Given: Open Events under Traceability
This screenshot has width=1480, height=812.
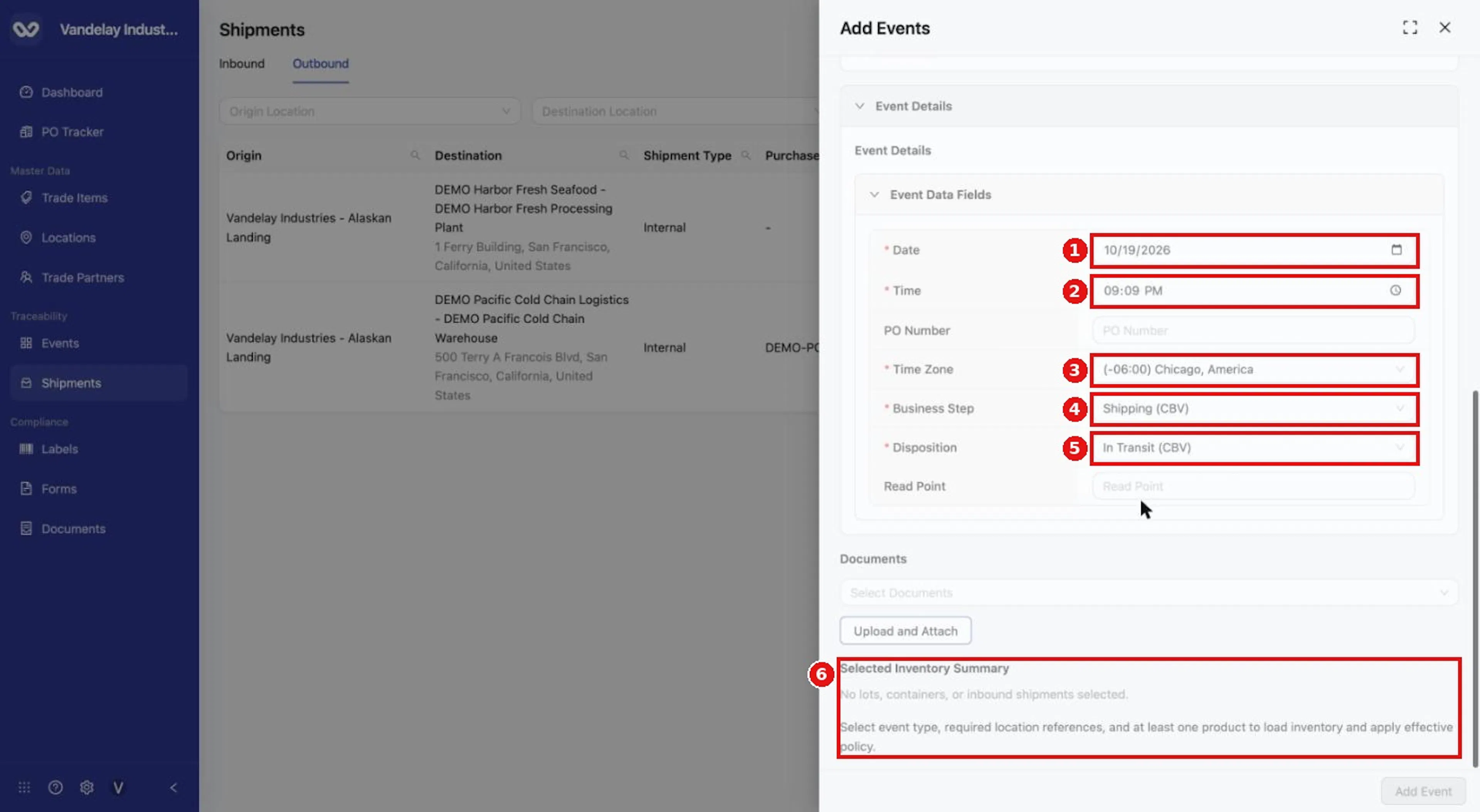Looking at the screenshot, I should [x=60, y=343].
